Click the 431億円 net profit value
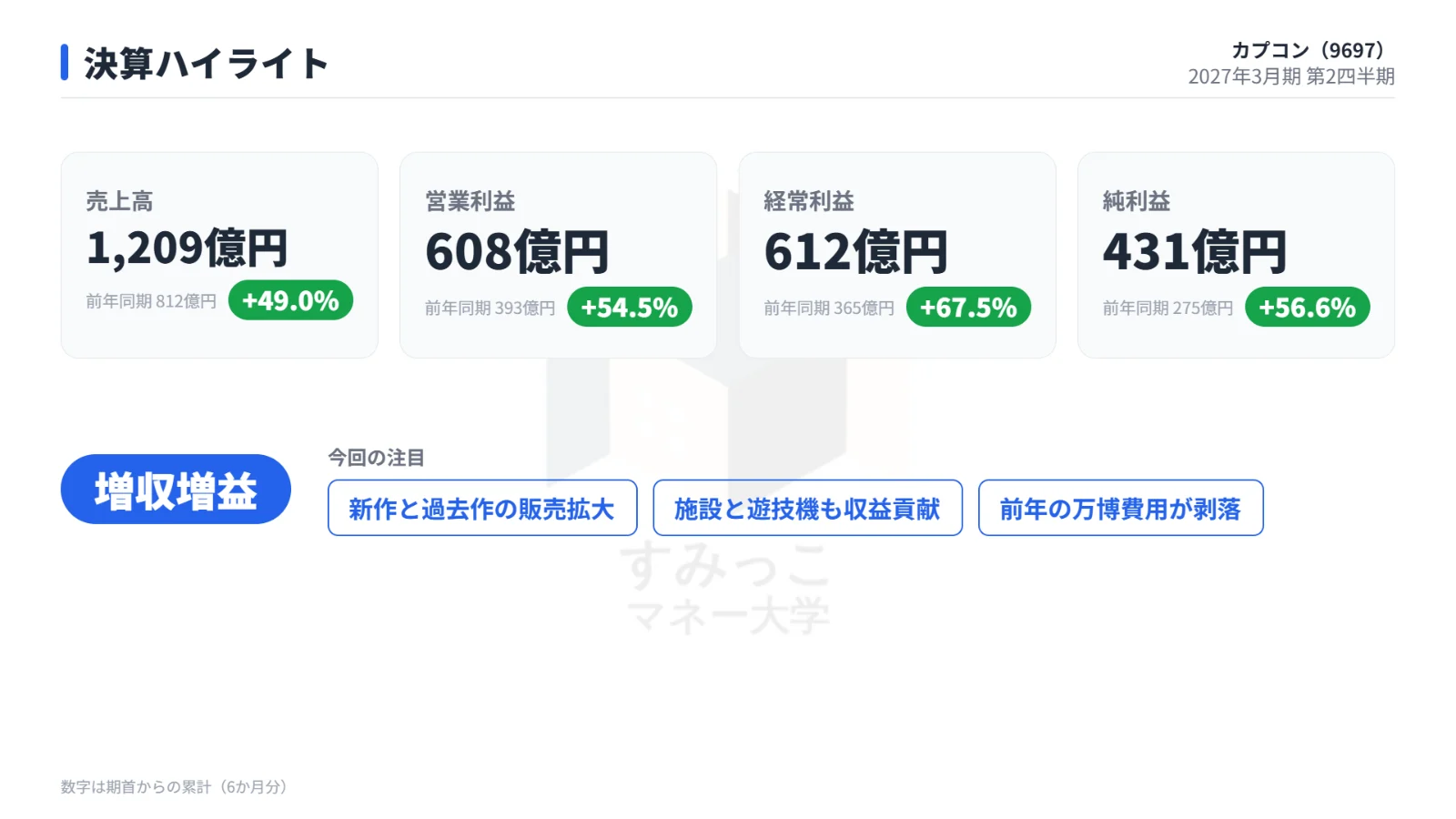The height and width of the screenshot is (819, 1456). point(1195,252)
